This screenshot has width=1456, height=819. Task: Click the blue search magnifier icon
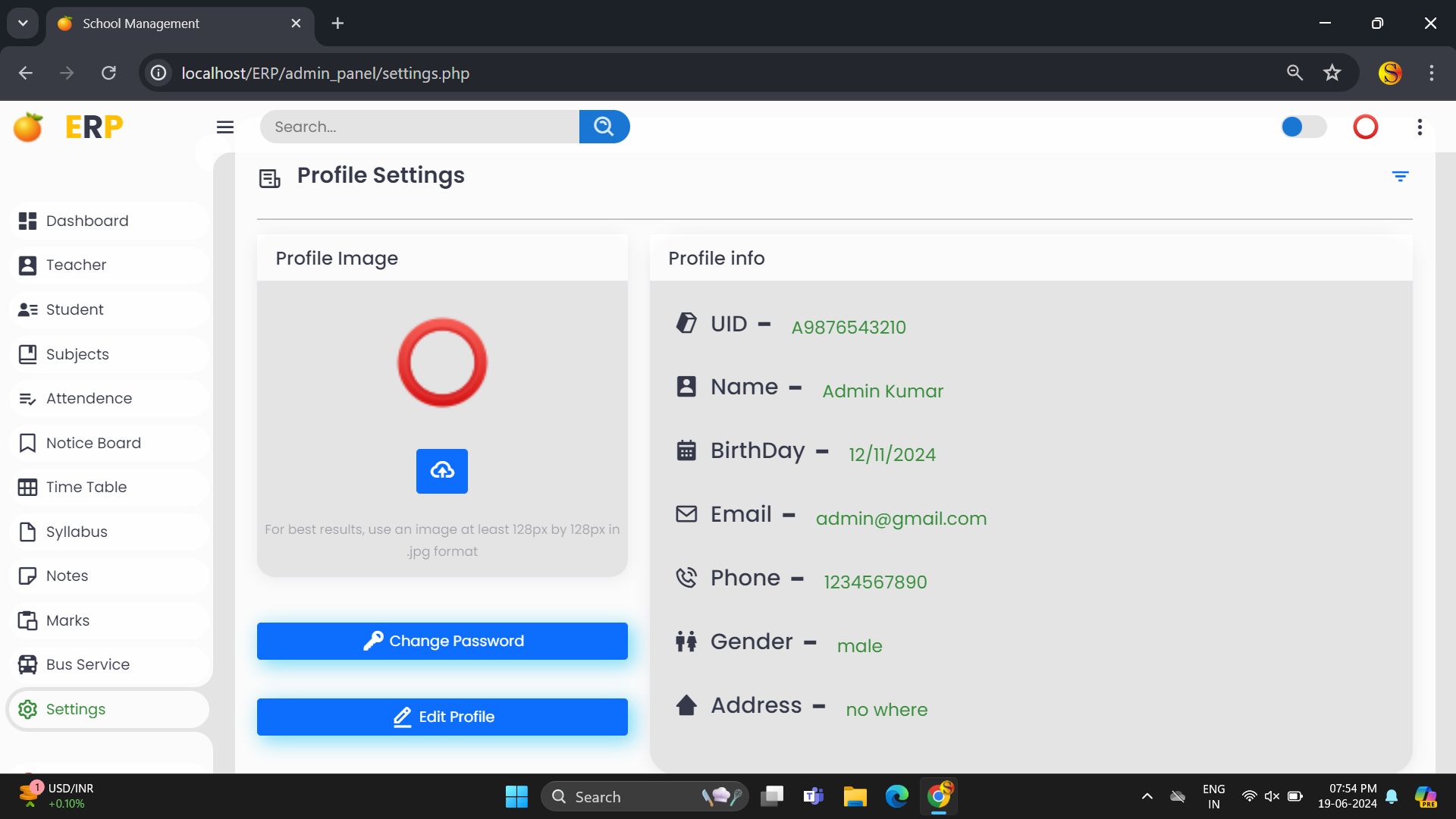point(604,127)
